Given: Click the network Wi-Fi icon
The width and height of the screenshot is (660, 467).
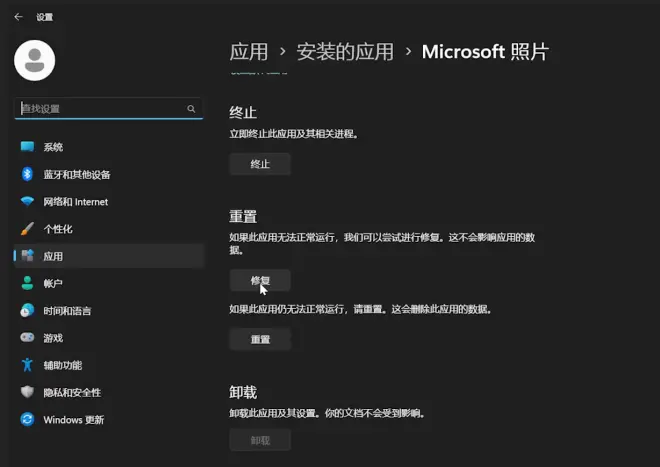Looking at the screenshot, I should coord(27,201).
